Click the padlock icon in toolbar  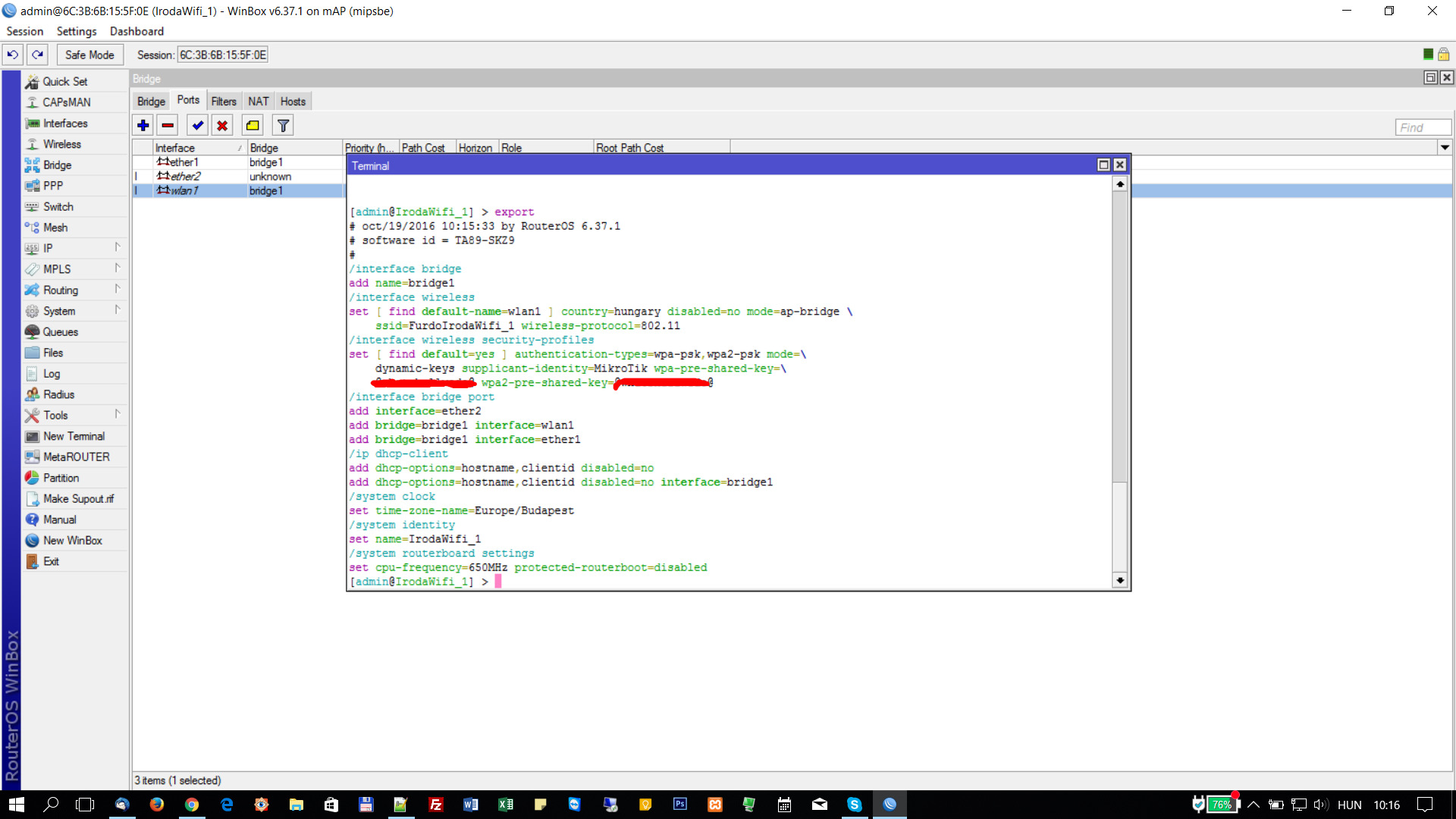pyautogui.click(x=1444, y=54)
